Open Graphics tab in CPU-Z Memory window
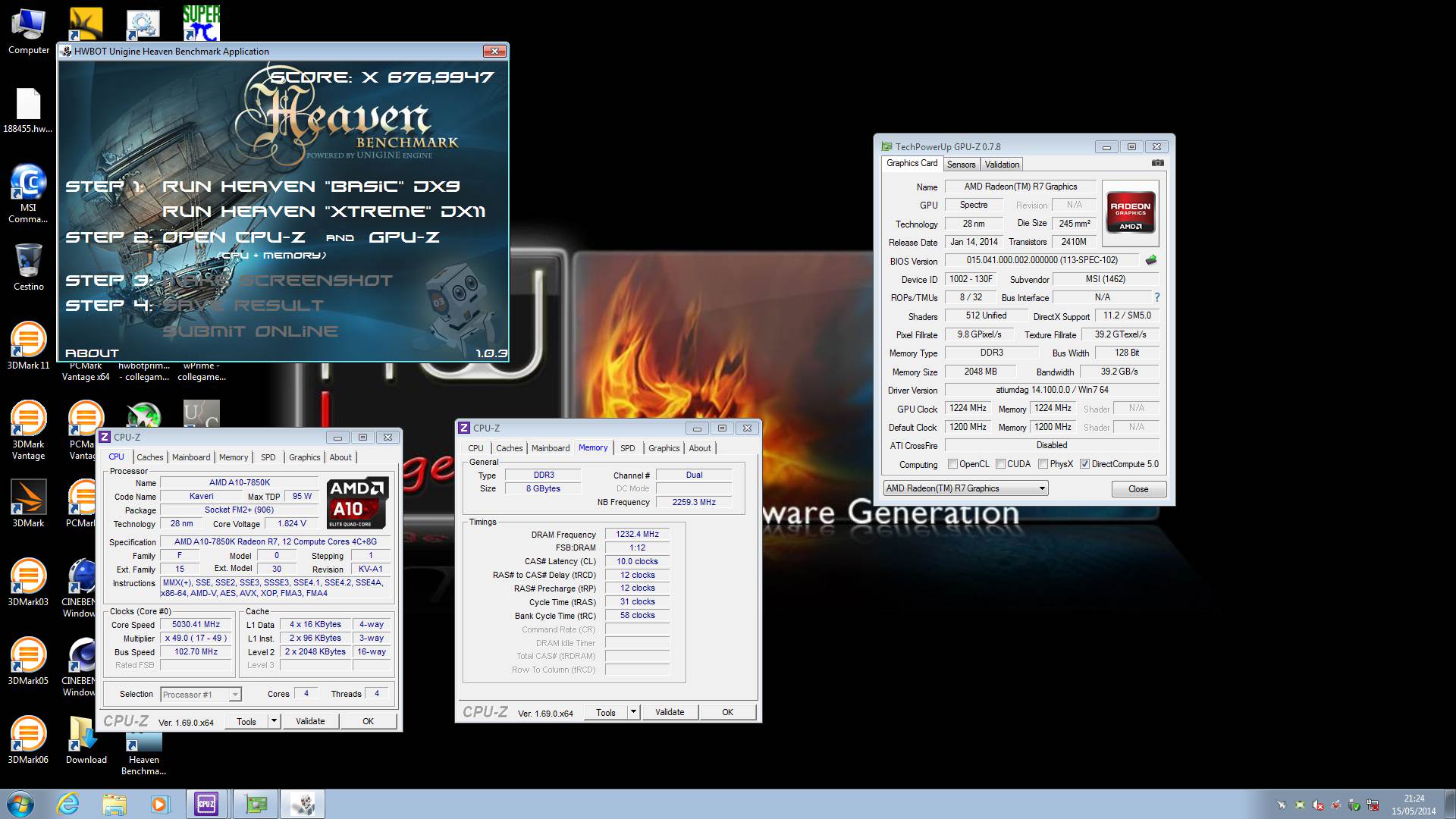Image resolution: width=1456 pixels, height=819 pixels. pos(664,448)
